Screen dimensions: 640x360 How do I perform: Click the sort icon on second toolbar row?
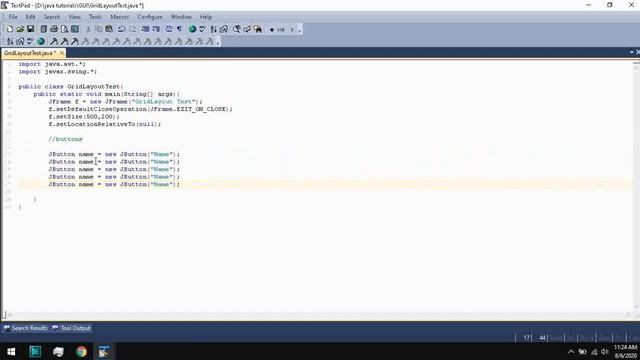(10, 41)
